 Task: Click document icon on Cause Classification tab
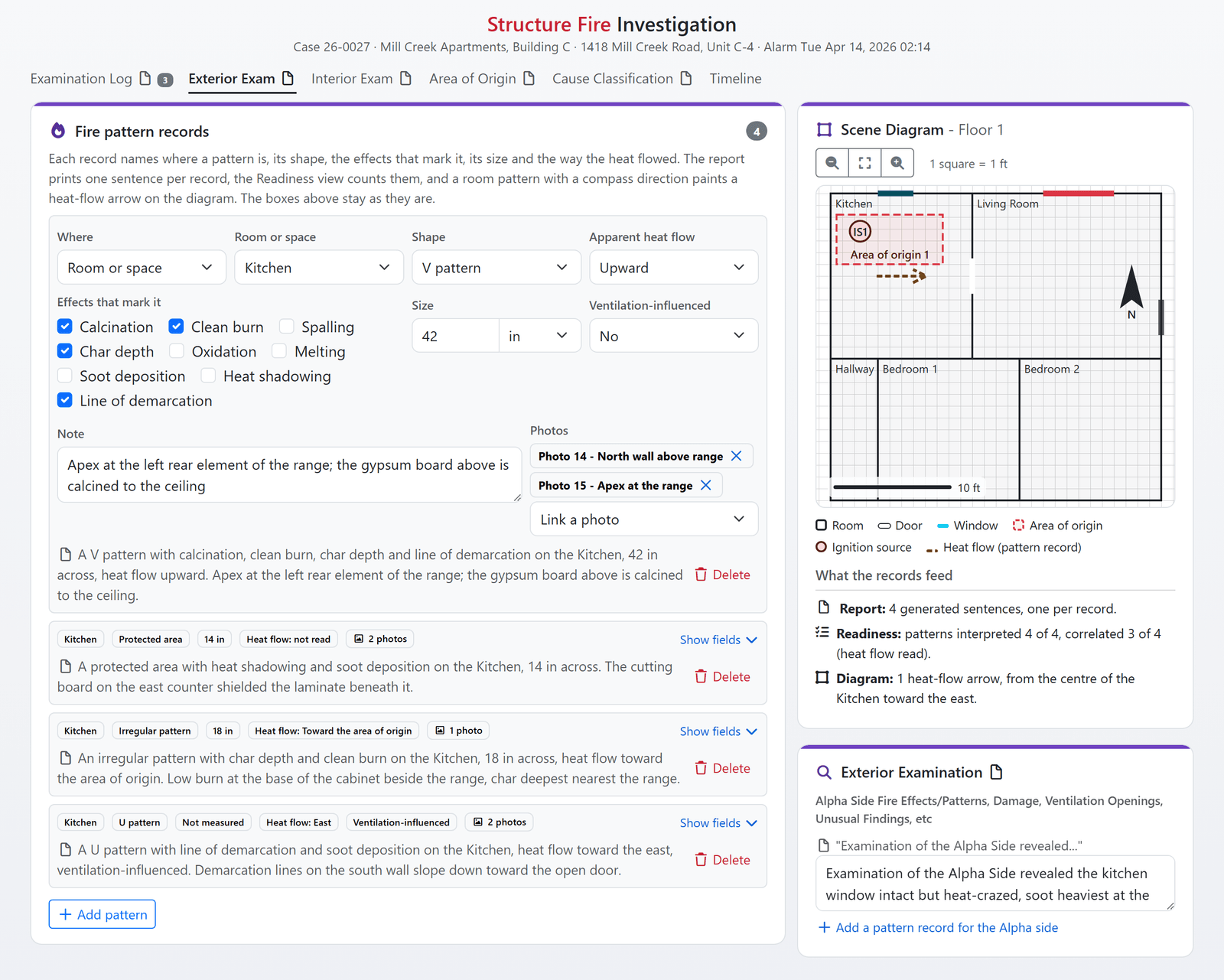click(686, 78)
